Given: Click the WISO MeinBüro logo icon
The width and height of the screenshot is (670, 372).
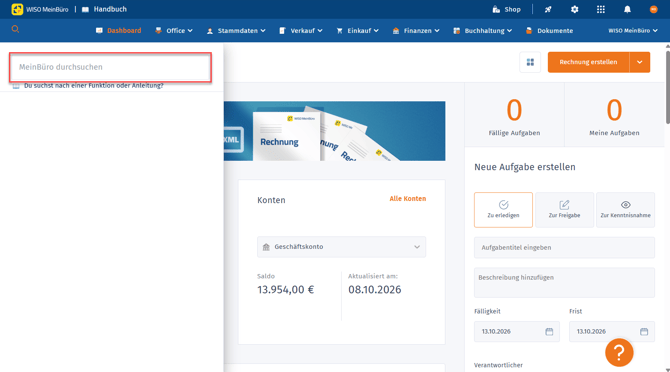Looking at the screenshot, I should [x=17, y=9].
